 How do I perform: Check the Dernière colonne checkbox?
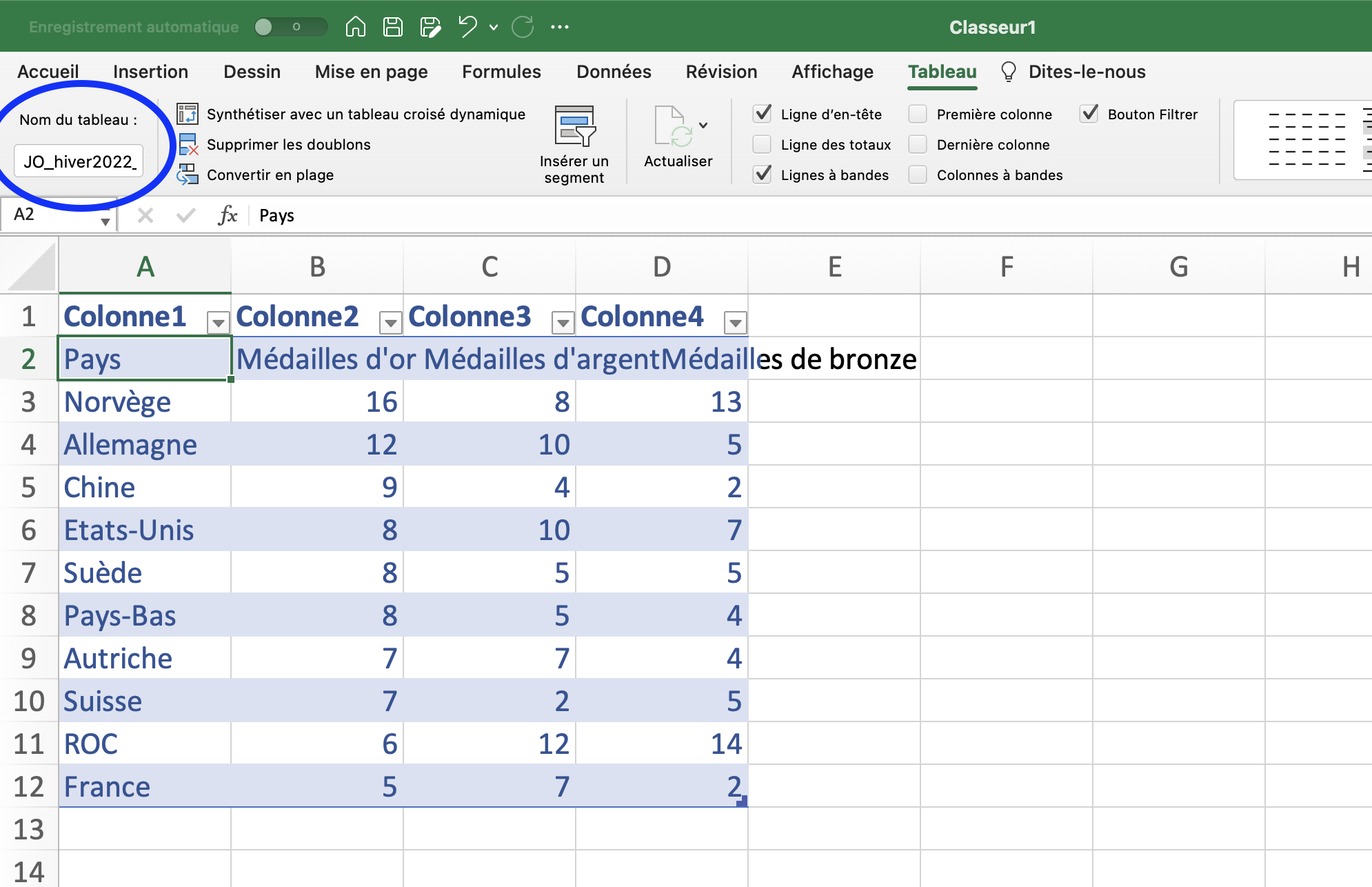tap(918, 144)
